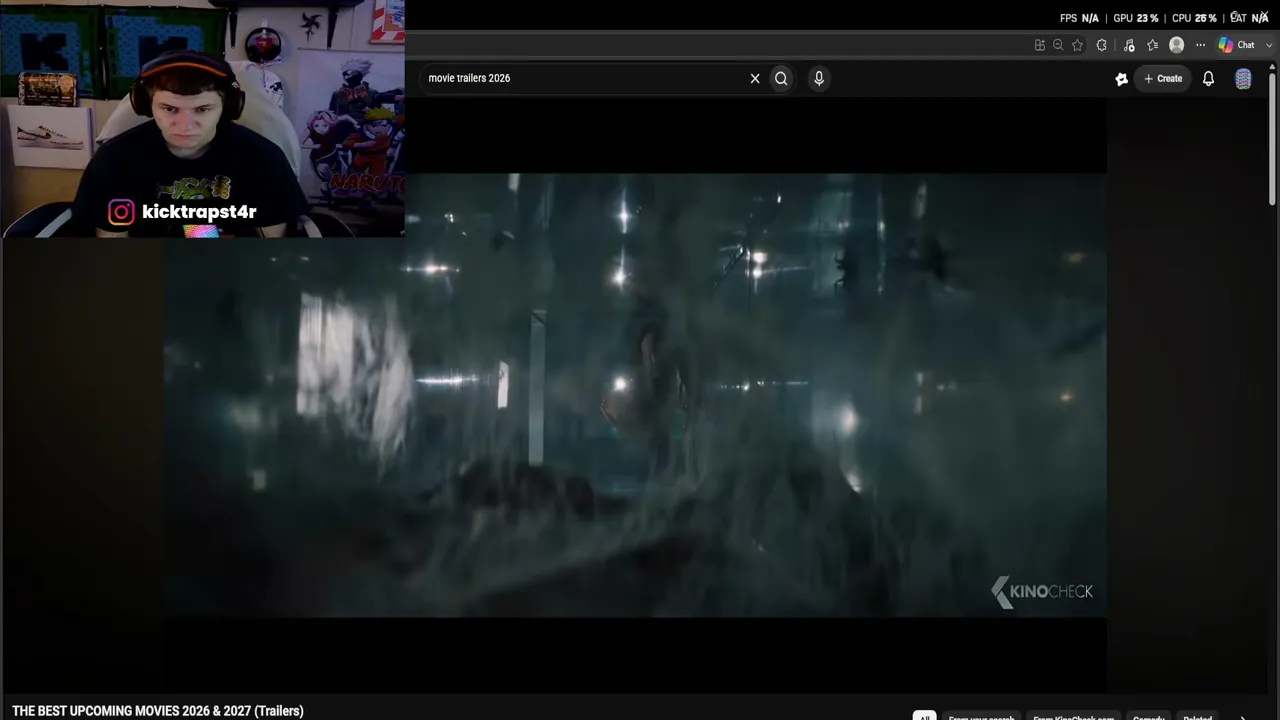
Task: Open the browser profile avatar
Action: click(x=1177, y=45)
